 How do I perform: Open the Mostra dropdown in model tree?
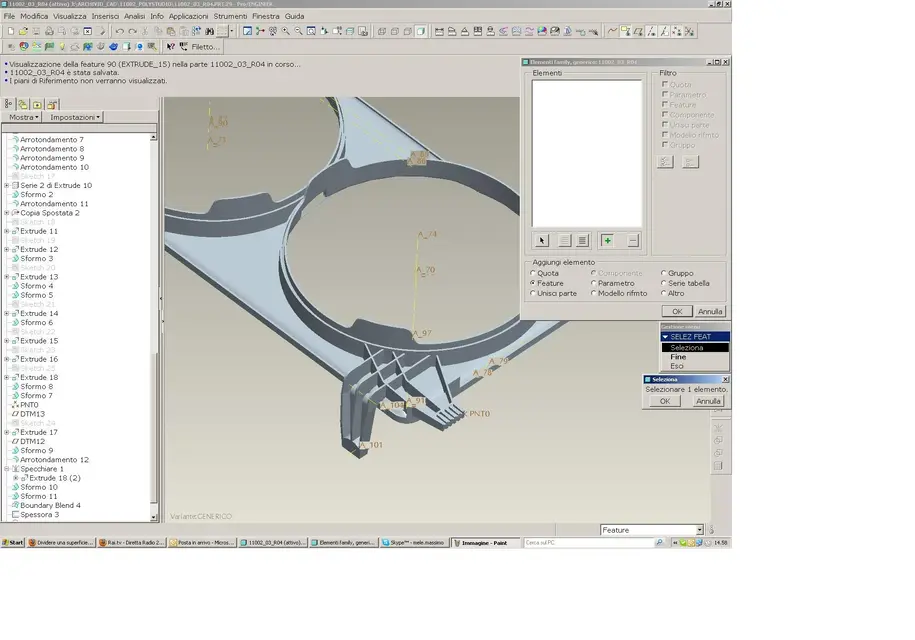click(24, 117)
